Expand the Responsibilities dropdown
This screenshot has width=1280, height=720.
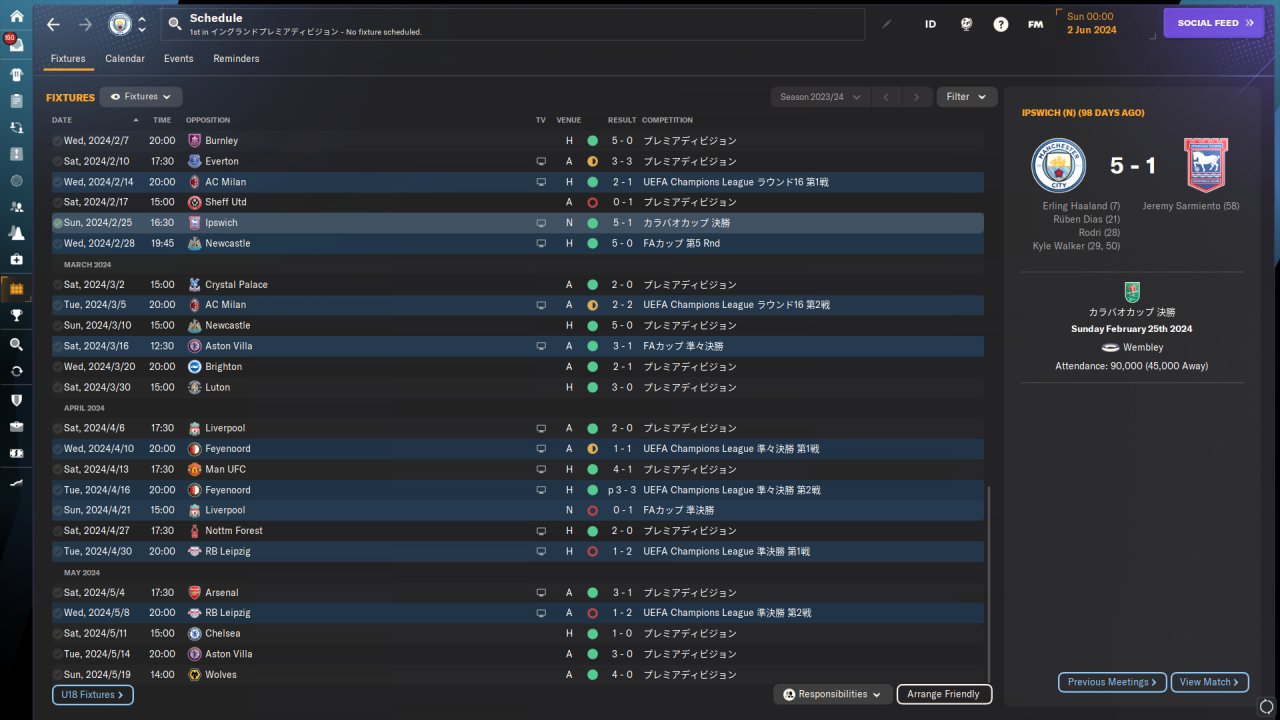tap(833, 694)
